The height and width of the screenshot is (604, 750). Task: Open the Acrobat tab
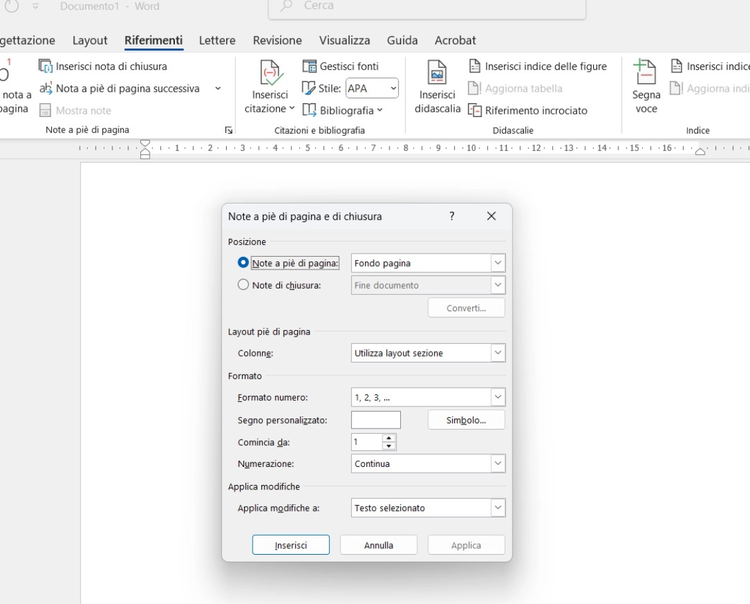coord(455,40)
